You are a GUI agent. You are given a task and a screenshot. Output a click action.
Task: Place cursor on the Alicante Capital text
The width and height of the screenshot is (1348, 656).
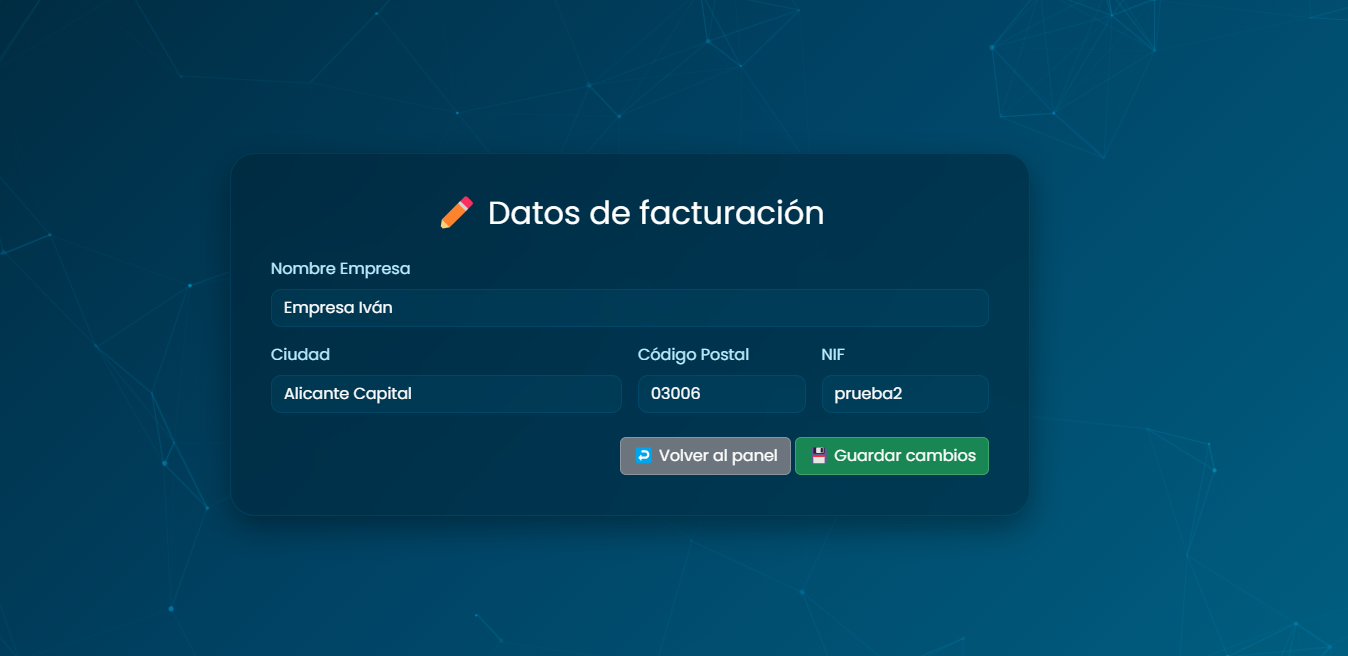click(x=348, y=394)
